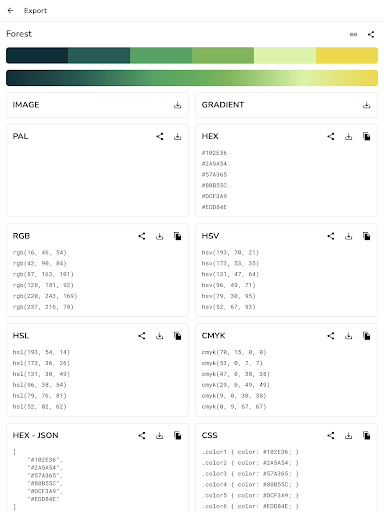
Task: Go back using the arrow icon
Action: coord(10,11)
